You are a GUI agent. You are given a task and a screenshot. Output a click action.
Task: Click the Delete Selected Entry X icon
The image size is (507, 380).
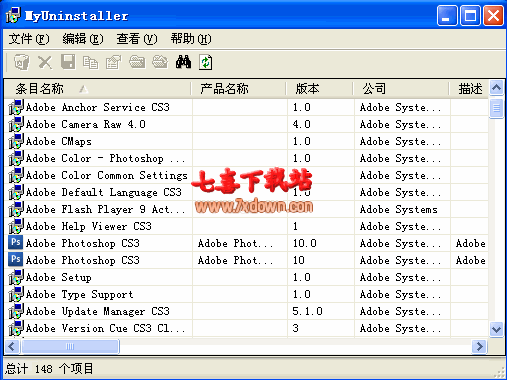tap(45, 62)
